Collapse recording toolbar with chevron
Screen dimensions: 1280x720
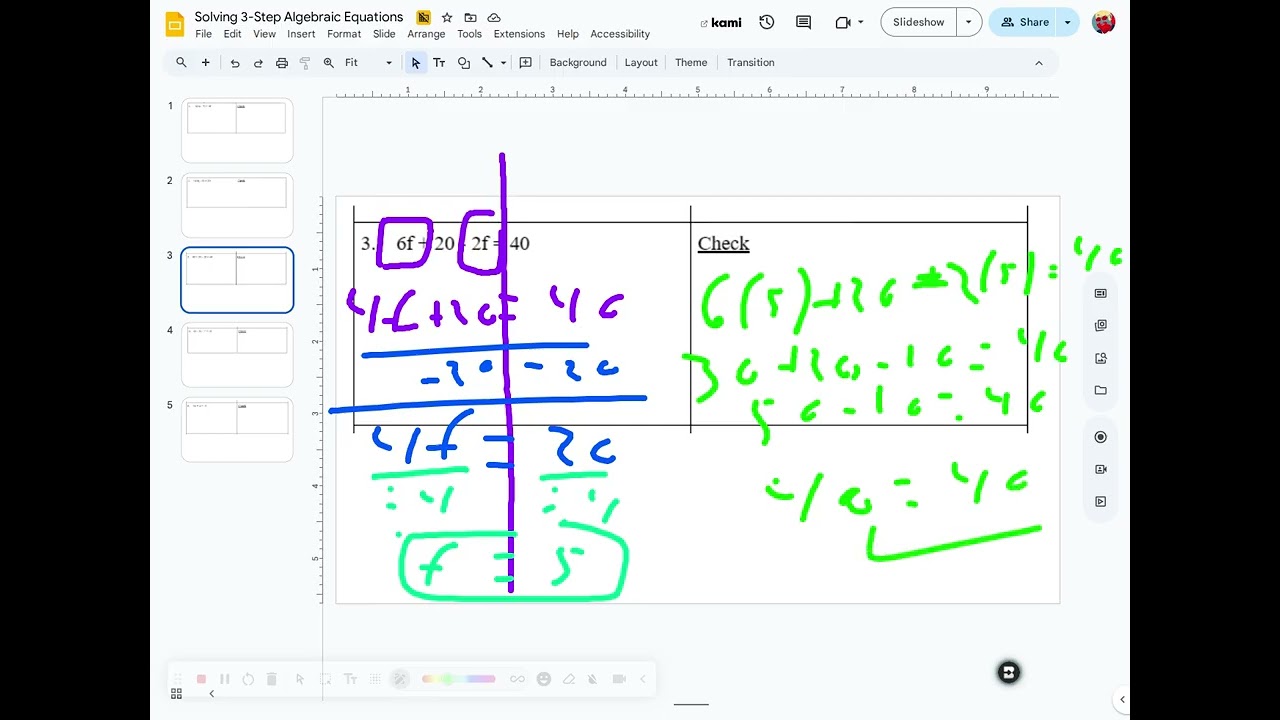coord(643,679)
